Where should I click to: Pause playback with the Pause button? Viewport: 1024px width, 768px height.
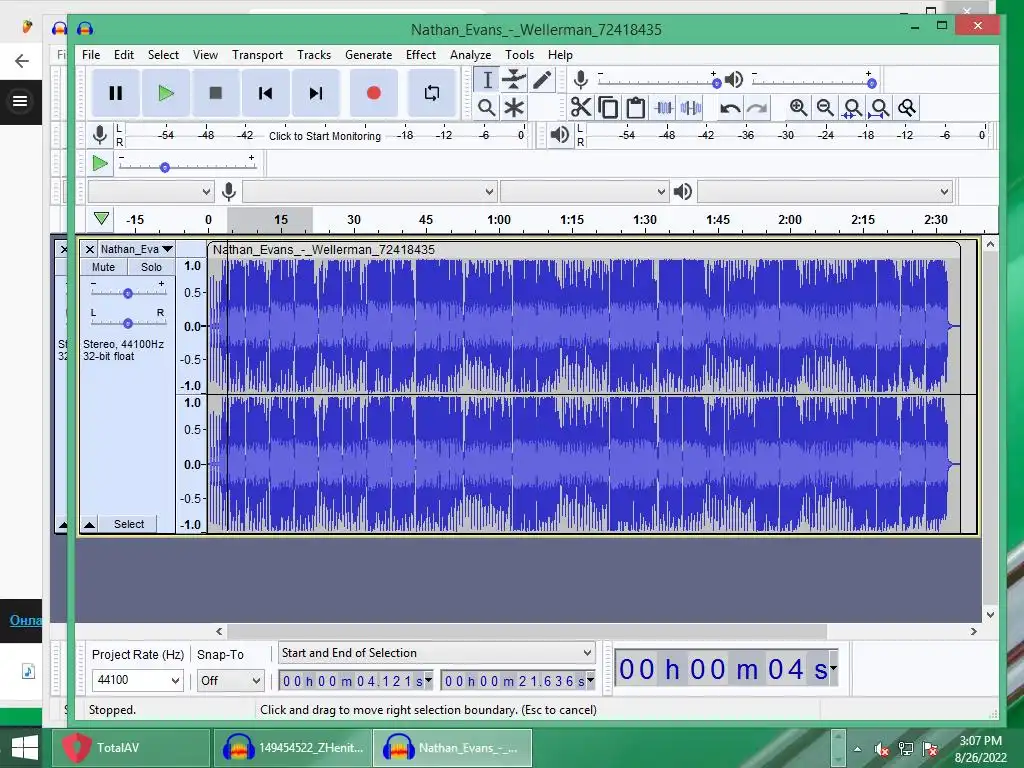point(116,93)
